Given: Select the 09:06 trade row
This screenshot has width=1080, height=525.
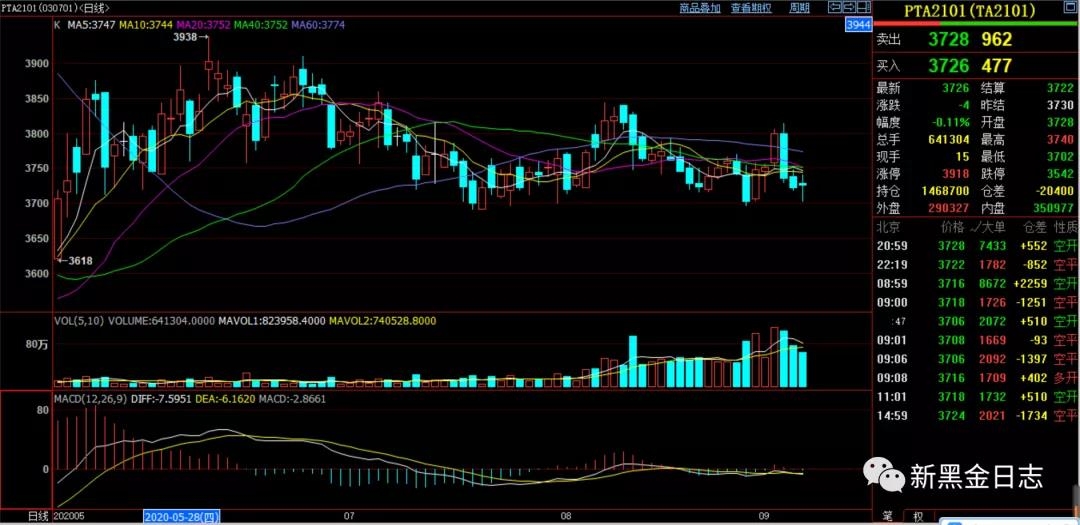Looking at the screenshot, I should (x=976, y=359).
